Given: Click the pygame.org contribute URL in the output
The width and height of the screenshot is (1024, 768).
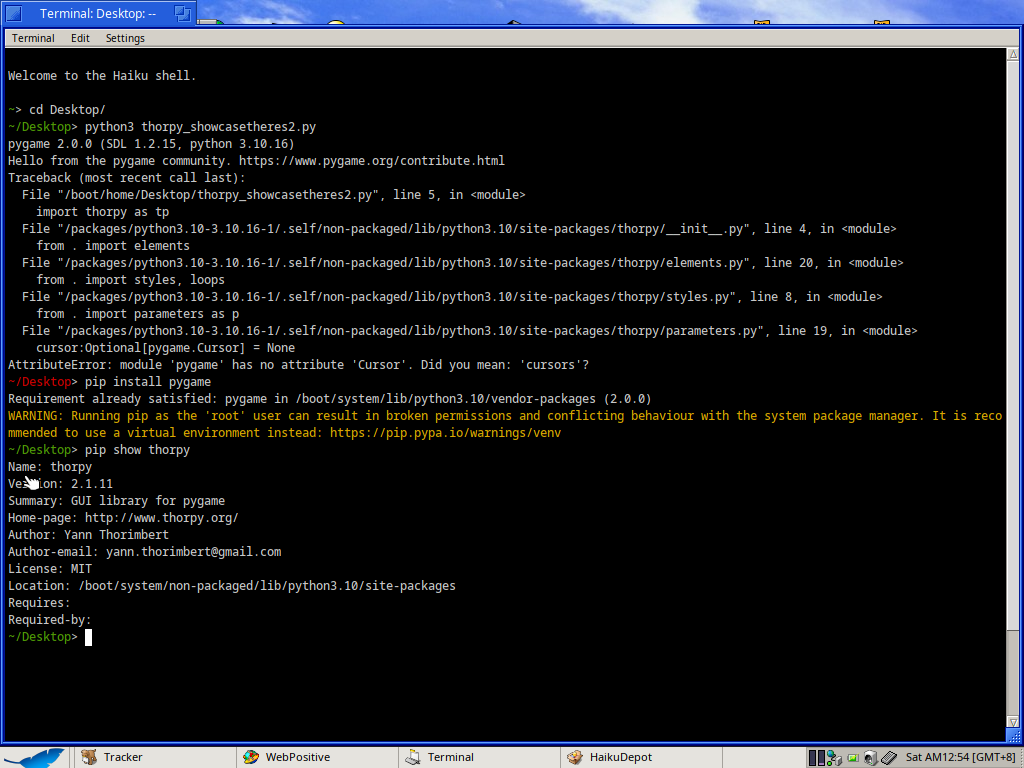Looking at the screenshot, I should (x=371, y=161).
